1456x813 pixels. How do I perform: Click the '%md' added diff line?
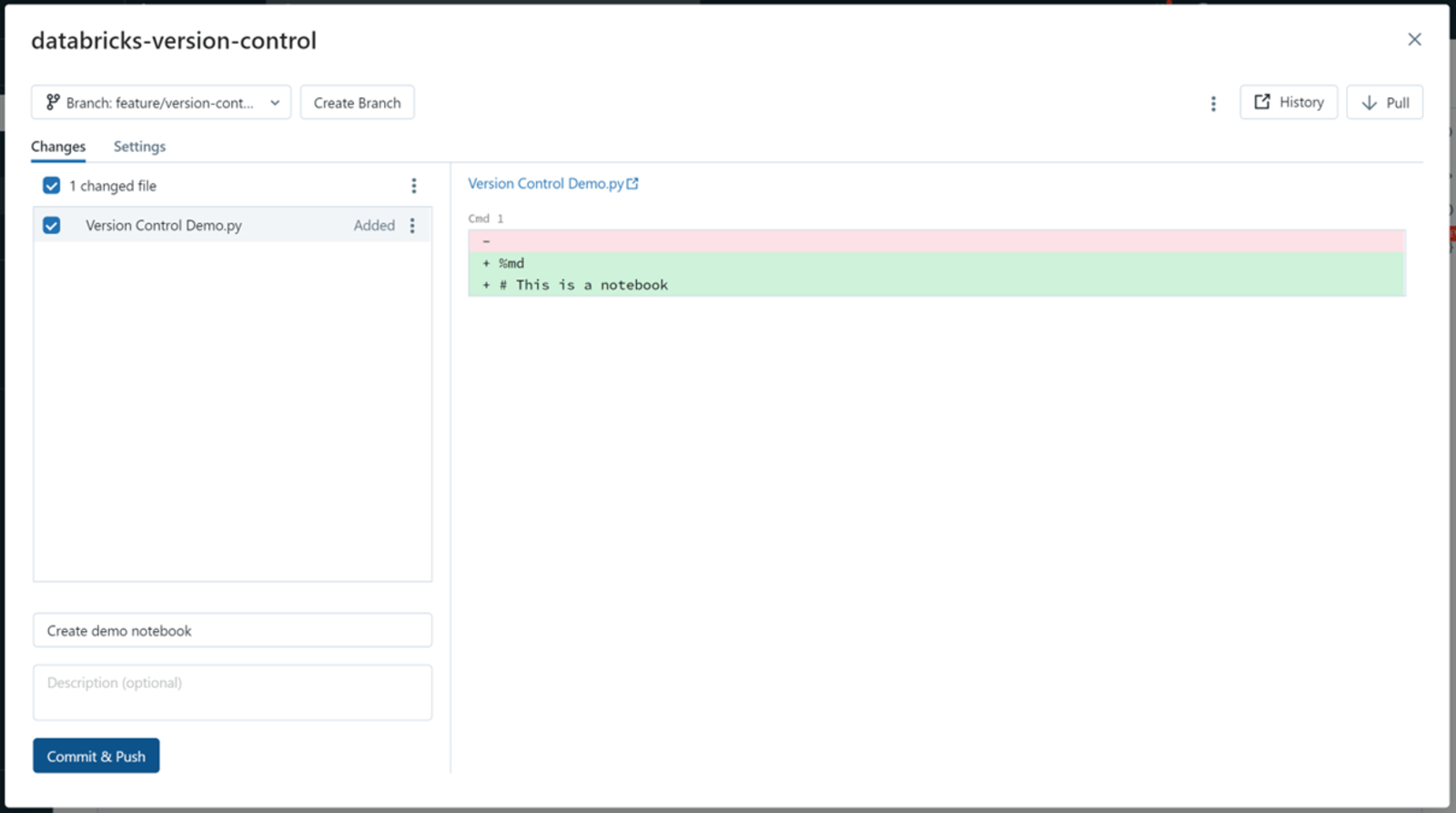click(937, 263)
